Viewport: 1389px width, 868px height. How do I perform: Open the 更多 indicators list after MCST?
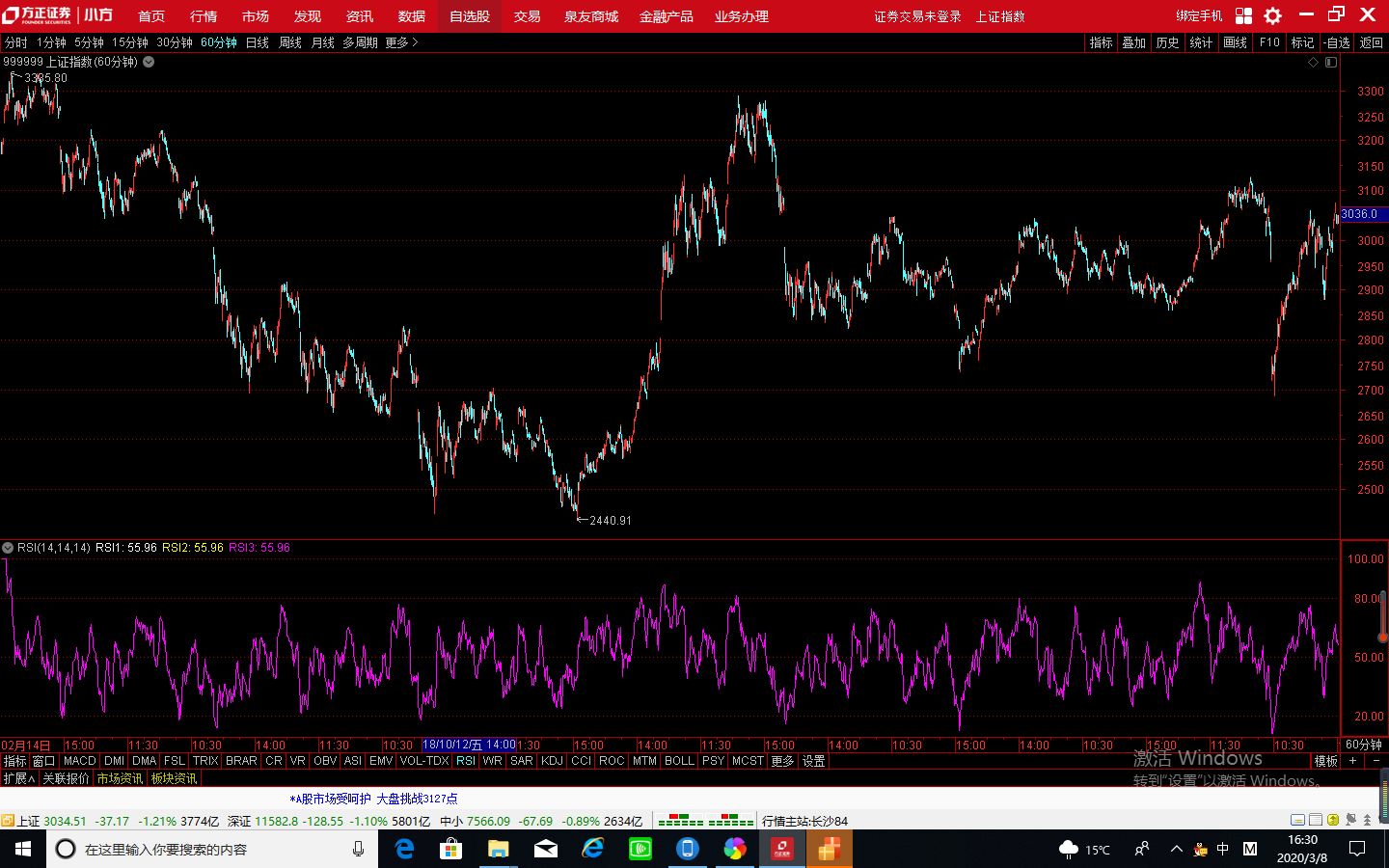click(782, 761)
